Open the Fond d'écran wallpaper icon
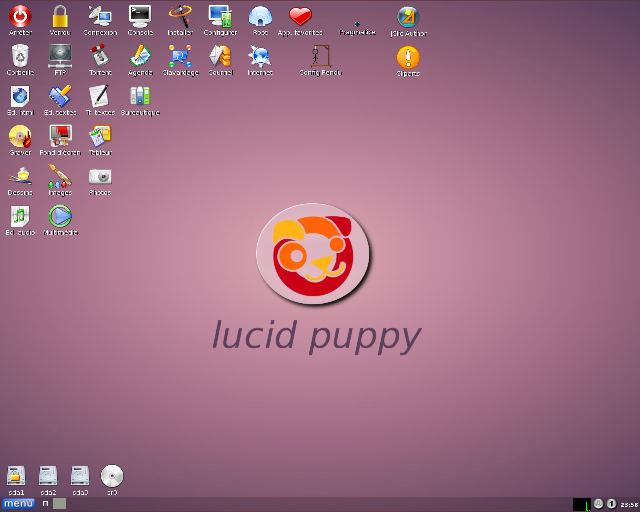This screenshot has height=512, width=640. [x=60, y=136]
